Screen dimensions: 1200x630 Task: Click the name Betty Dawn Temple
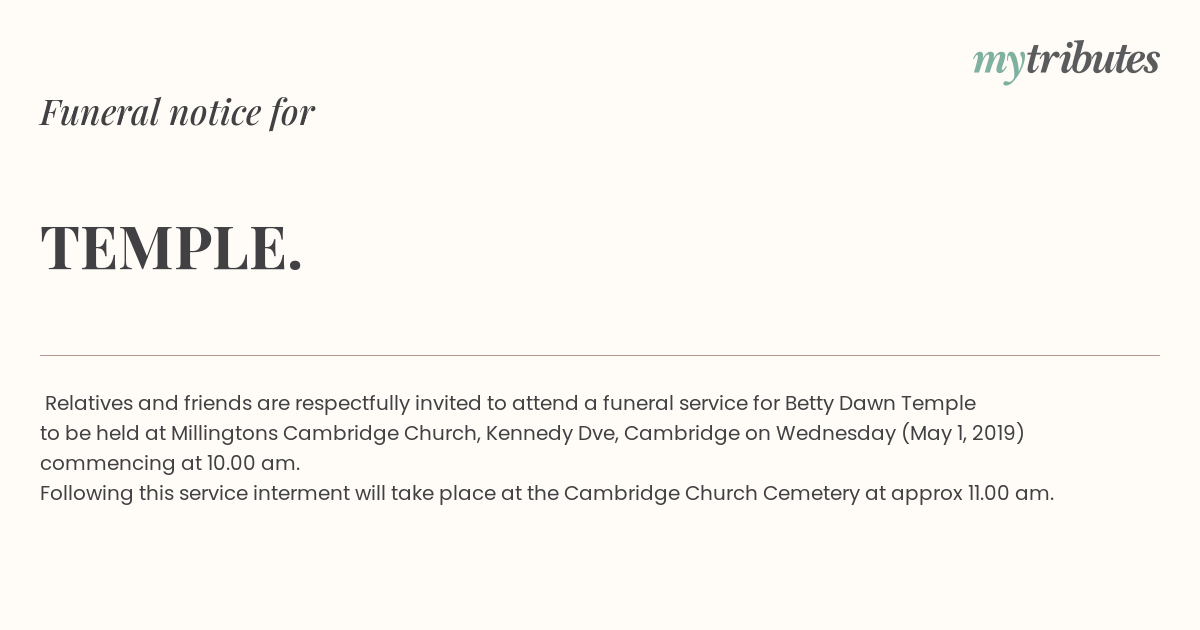tap(880, 404)
